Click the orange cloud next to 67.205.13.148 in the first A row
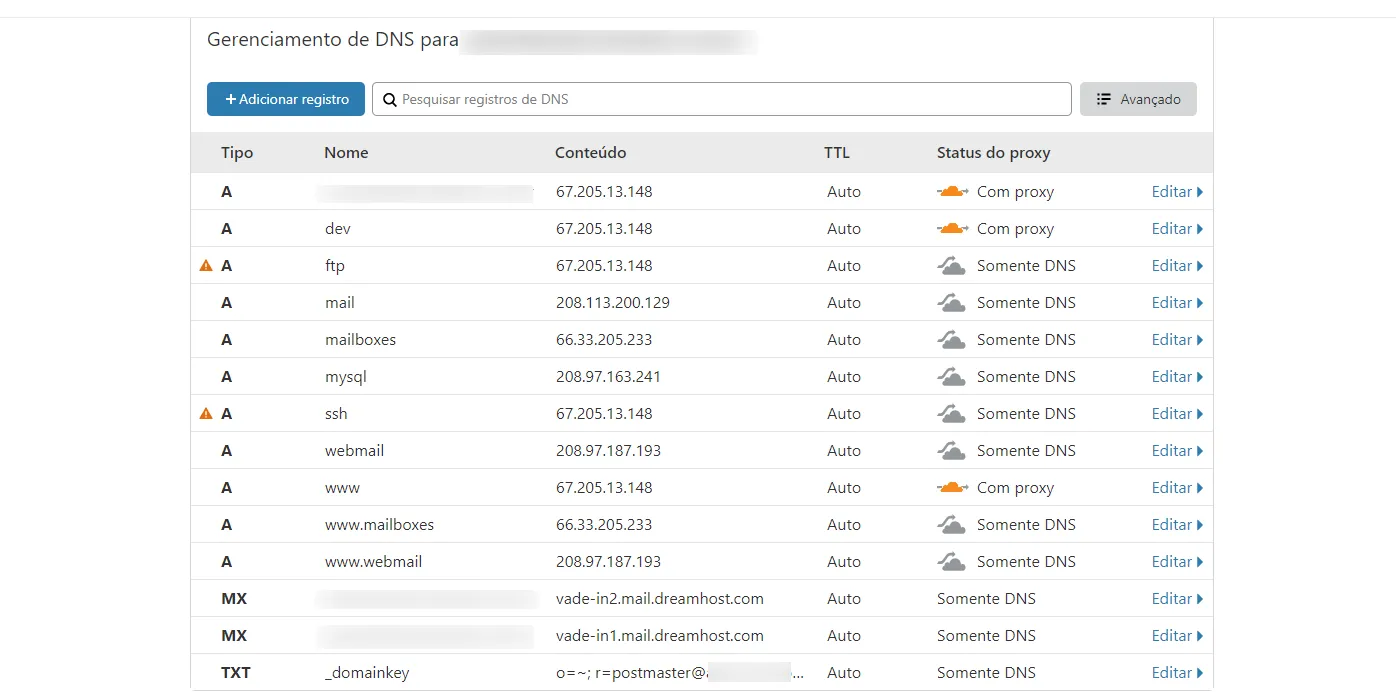Image resolution: width=1396 pixels, height=699 pixels. pyautogui.click(x=952, y=191)
